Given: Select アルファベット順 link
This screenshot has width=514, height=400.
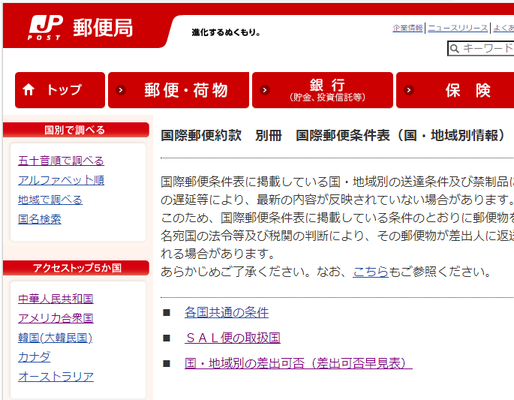Looking at the screenshot, I should 61,180.
